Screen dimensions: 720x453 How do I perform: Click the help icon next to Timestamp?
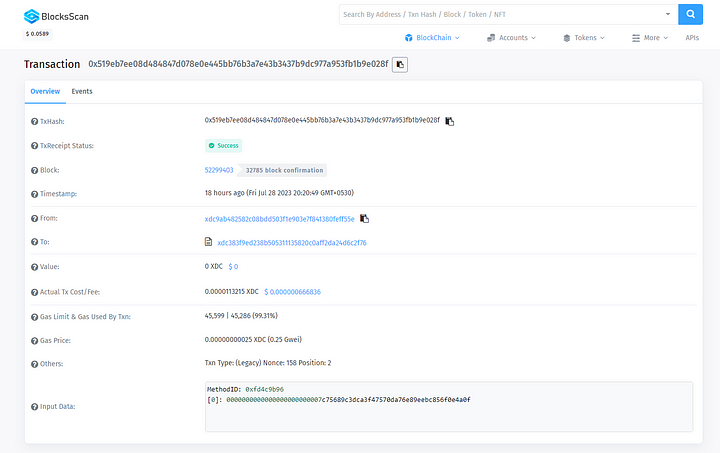[35, 193]
